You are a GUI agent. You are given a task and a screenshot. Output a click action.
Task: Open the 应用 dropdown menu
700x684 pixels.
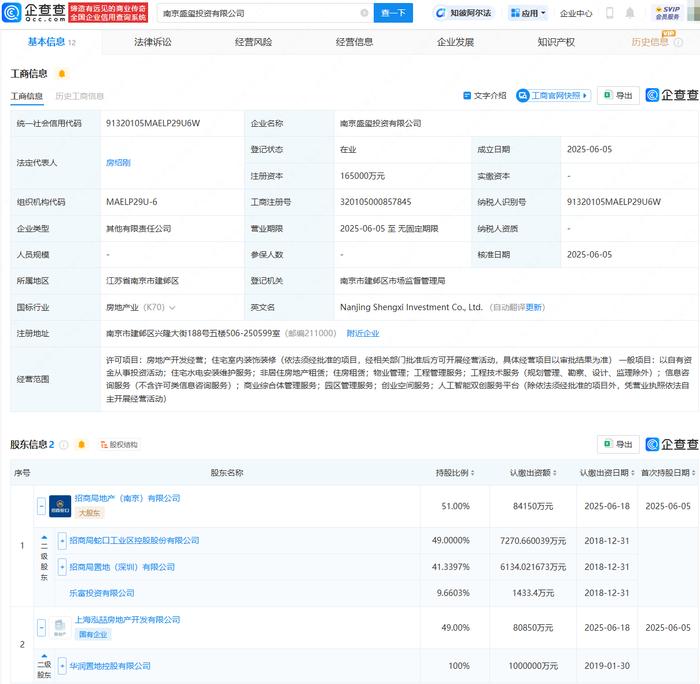529,13
